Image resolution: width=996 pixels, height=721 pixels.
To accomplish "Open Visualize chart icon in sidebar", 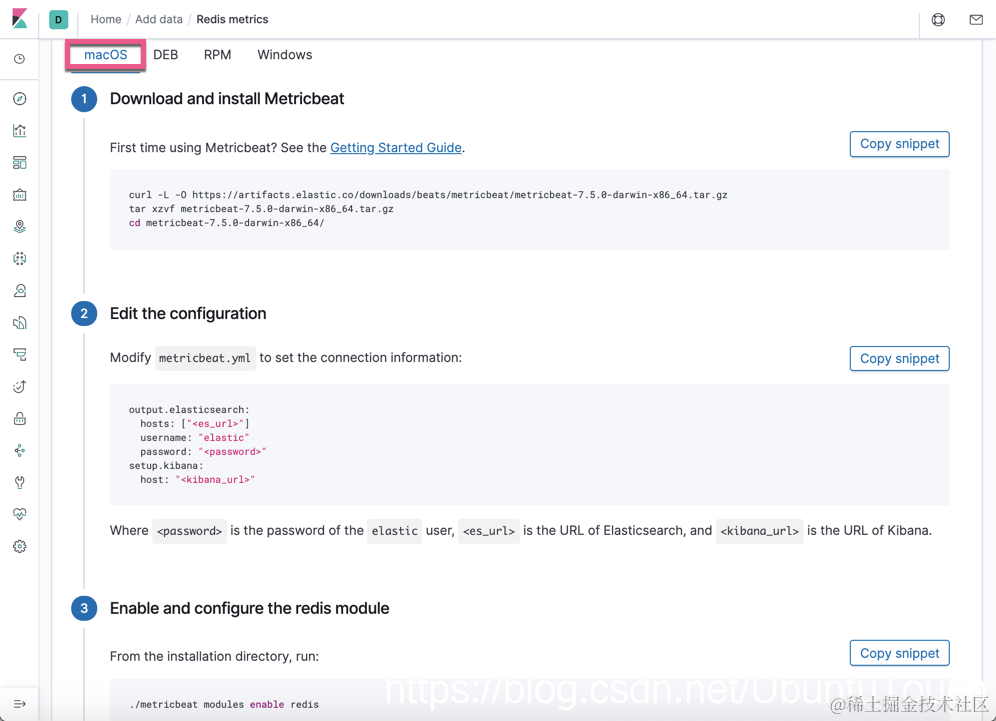I will (20, 130).
